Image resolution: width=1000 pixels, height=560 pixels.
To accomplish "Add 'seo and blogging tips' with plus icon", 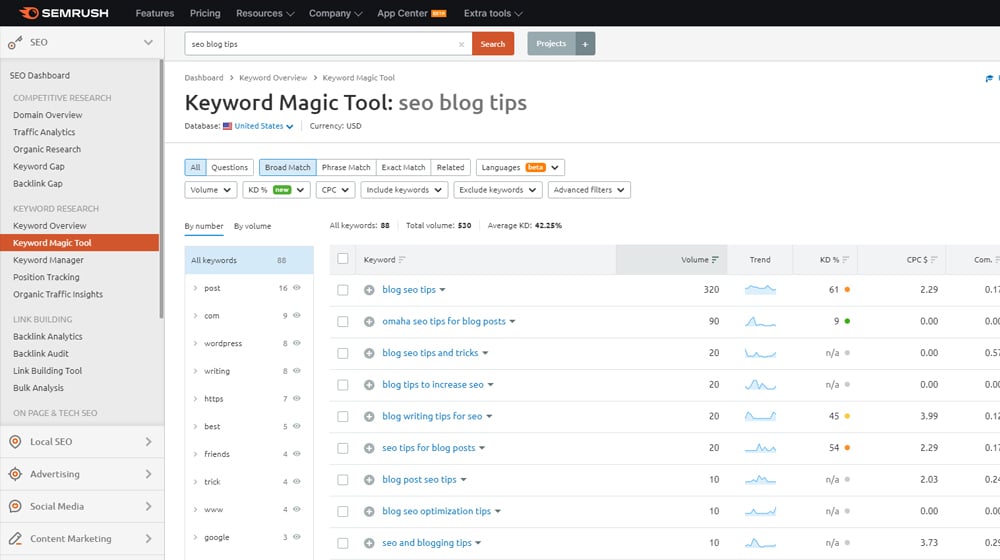I will click(x=369, y=543).
